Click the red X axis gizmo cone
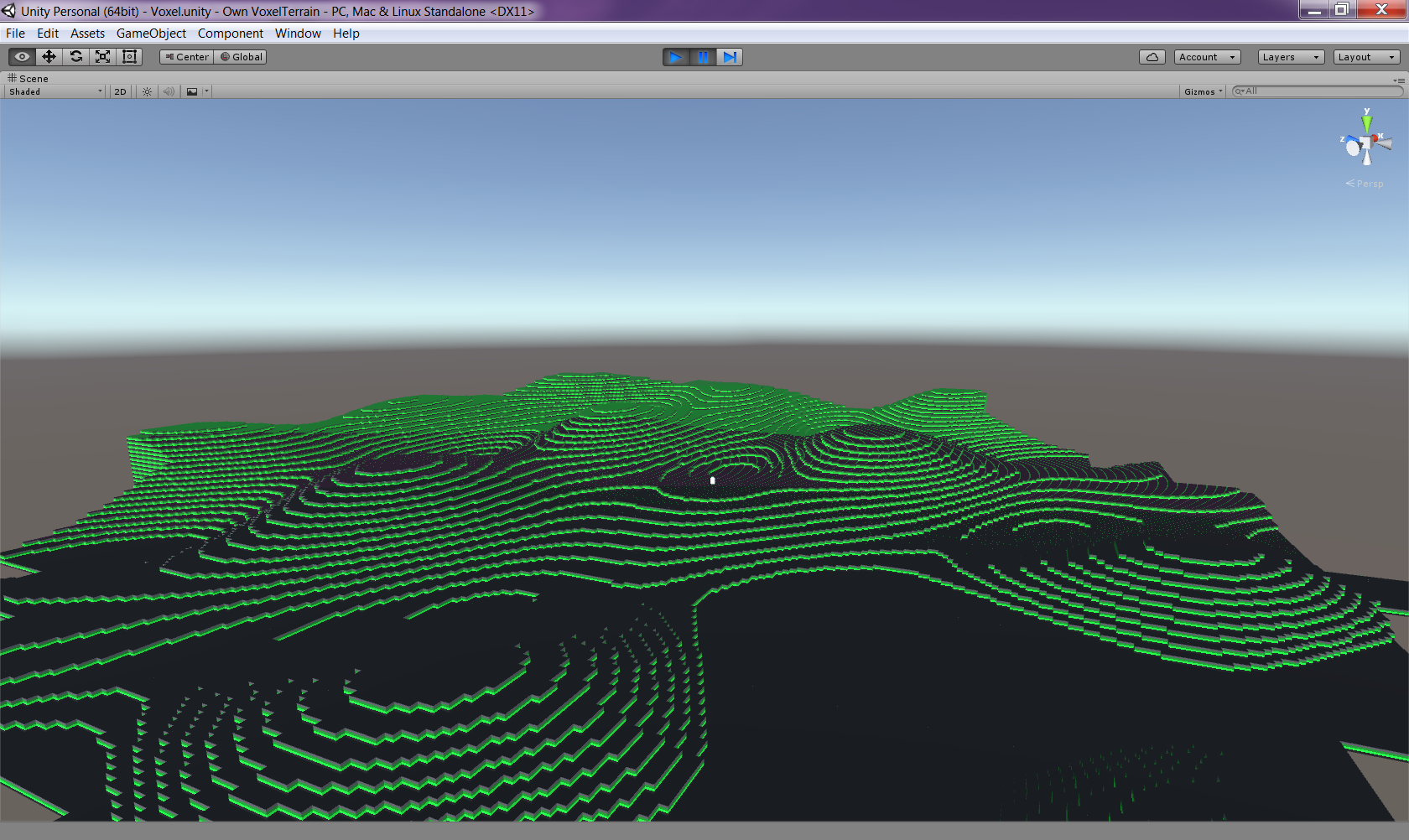Viewport: 1409px width, 840px height. pos(1375,138)
